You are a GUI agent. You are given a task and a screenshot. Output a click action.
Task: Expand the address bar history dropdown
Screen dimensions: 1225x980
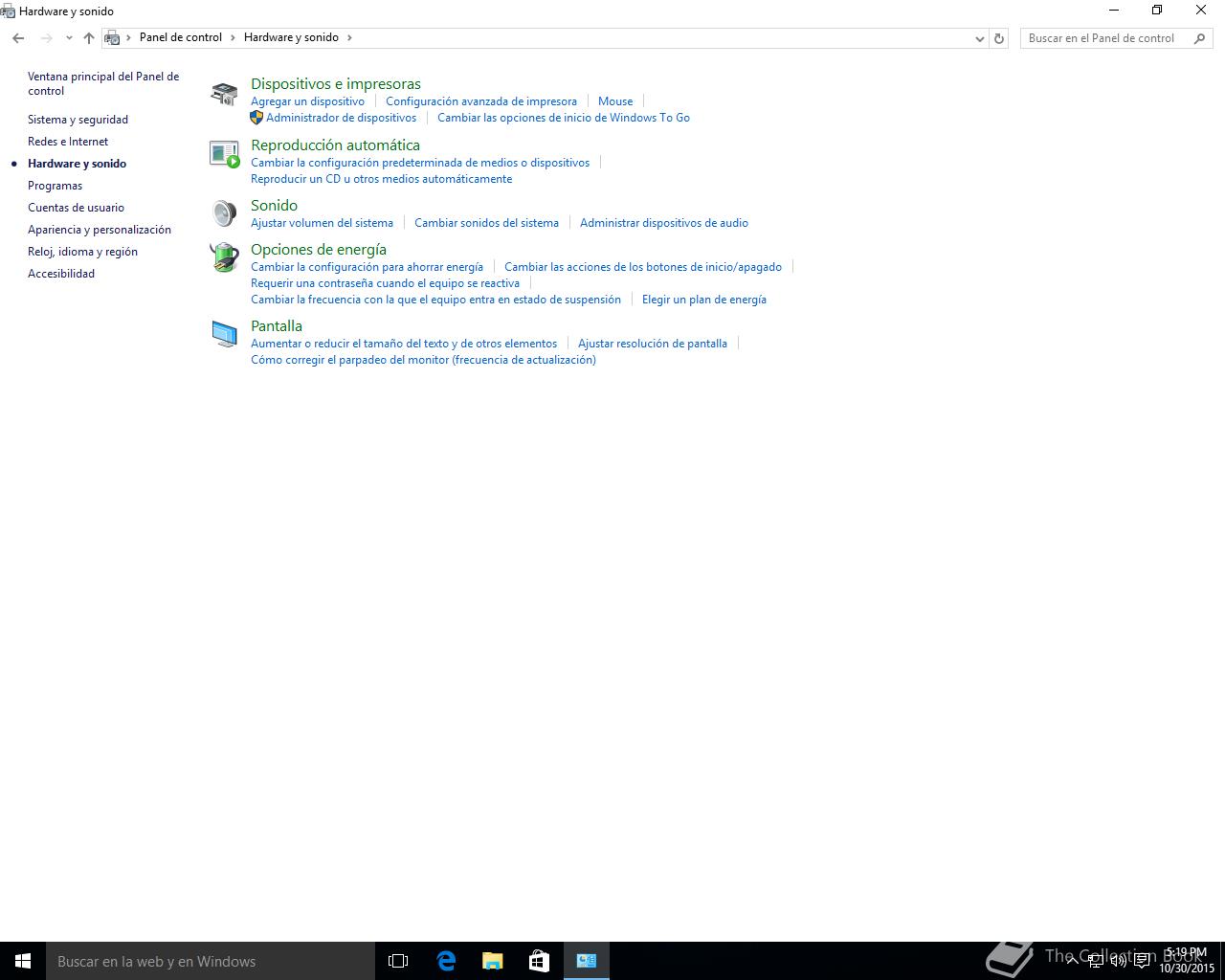(x=979, y=38)
